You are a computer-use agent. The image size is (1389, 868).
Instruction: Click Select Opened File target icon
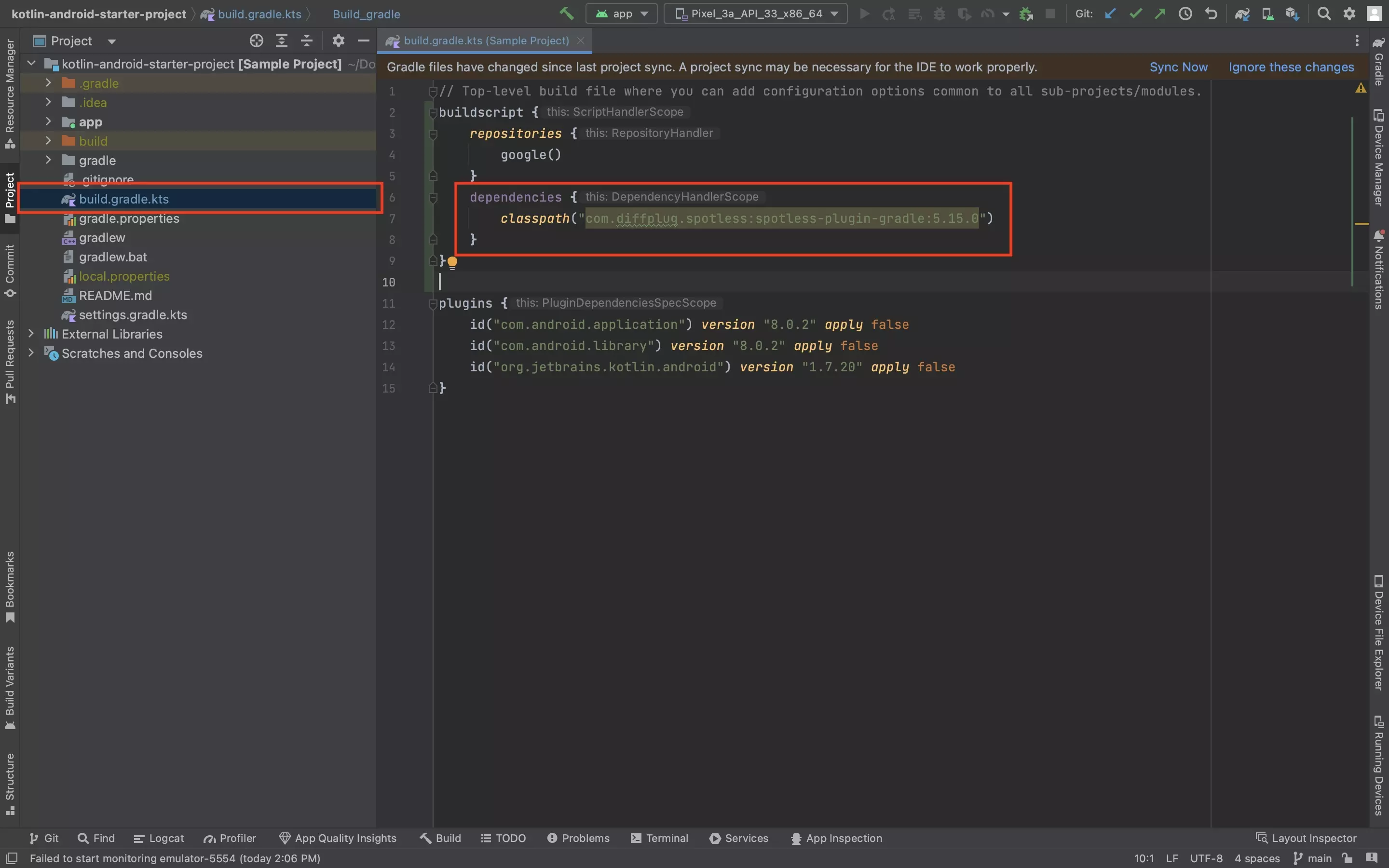256,40
